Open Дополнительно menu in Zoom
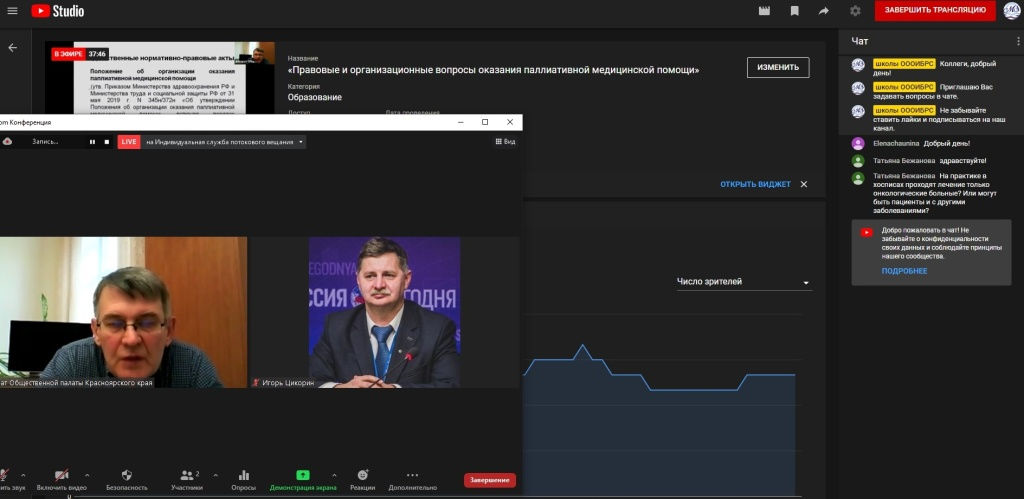The image size is (1024, 499). [412, 479]
